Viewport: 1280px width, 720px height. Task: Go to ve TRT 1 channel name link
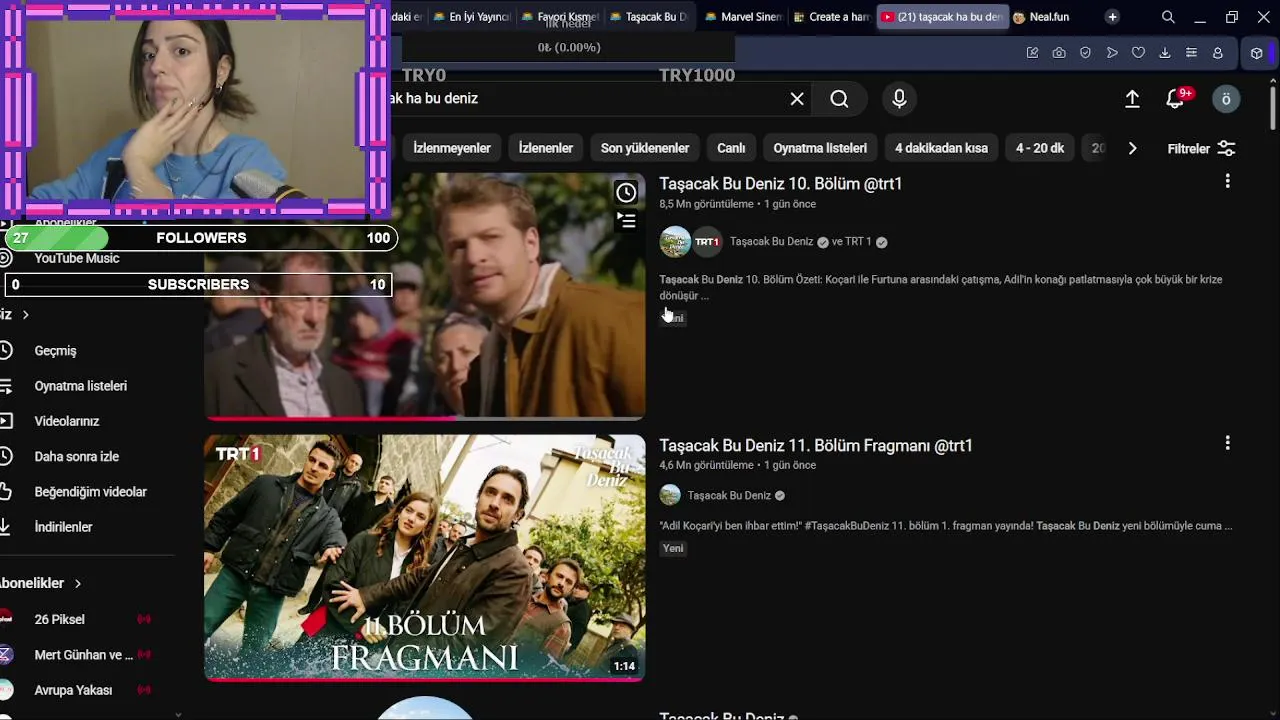(x=852, y=242)
